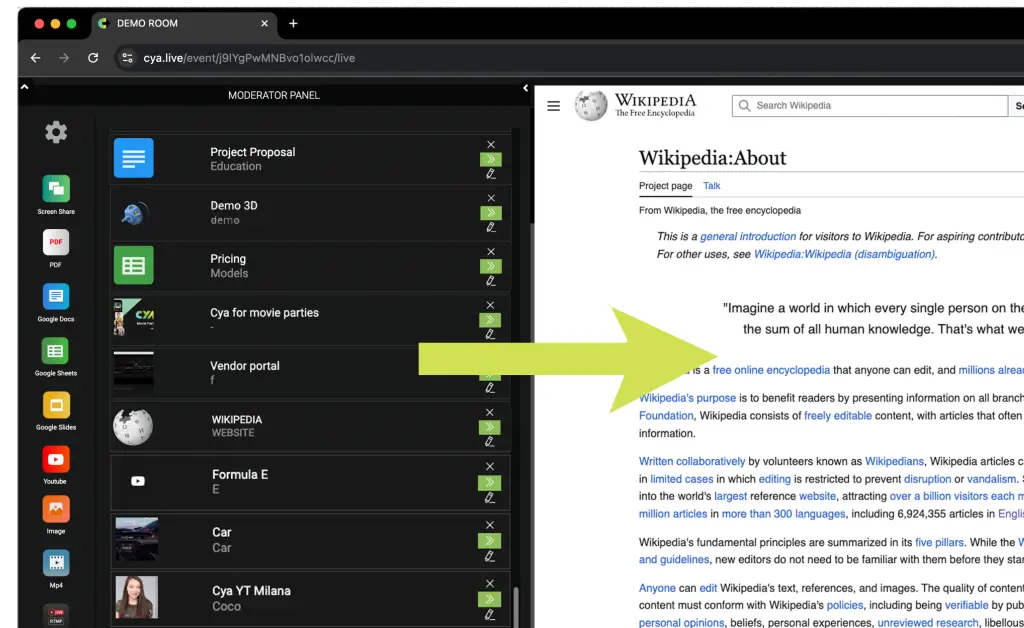Edit the WIKIPEDIA website item with the pencil
Screen dimensions: 1024x628
(490, 441)
